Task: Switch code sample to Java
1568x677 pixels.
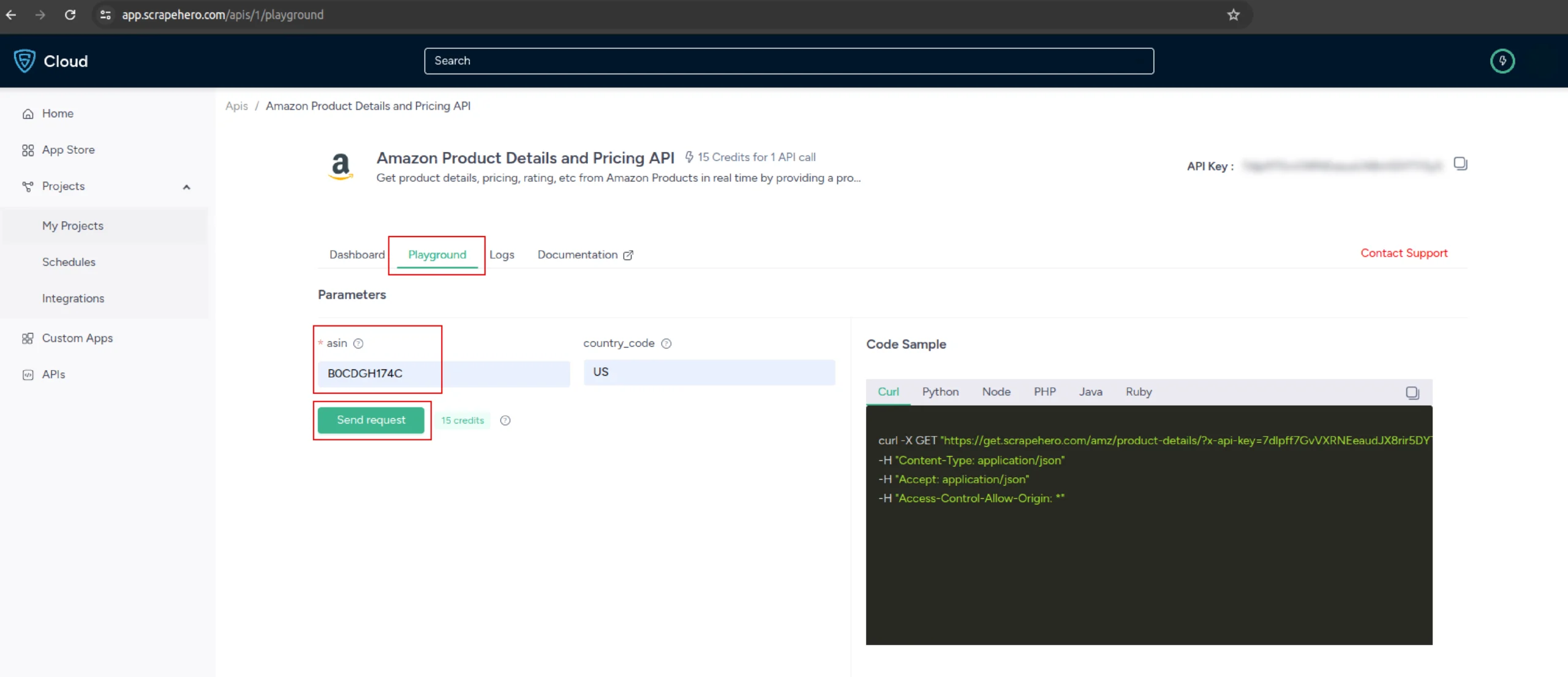Action: point(1090,391)
